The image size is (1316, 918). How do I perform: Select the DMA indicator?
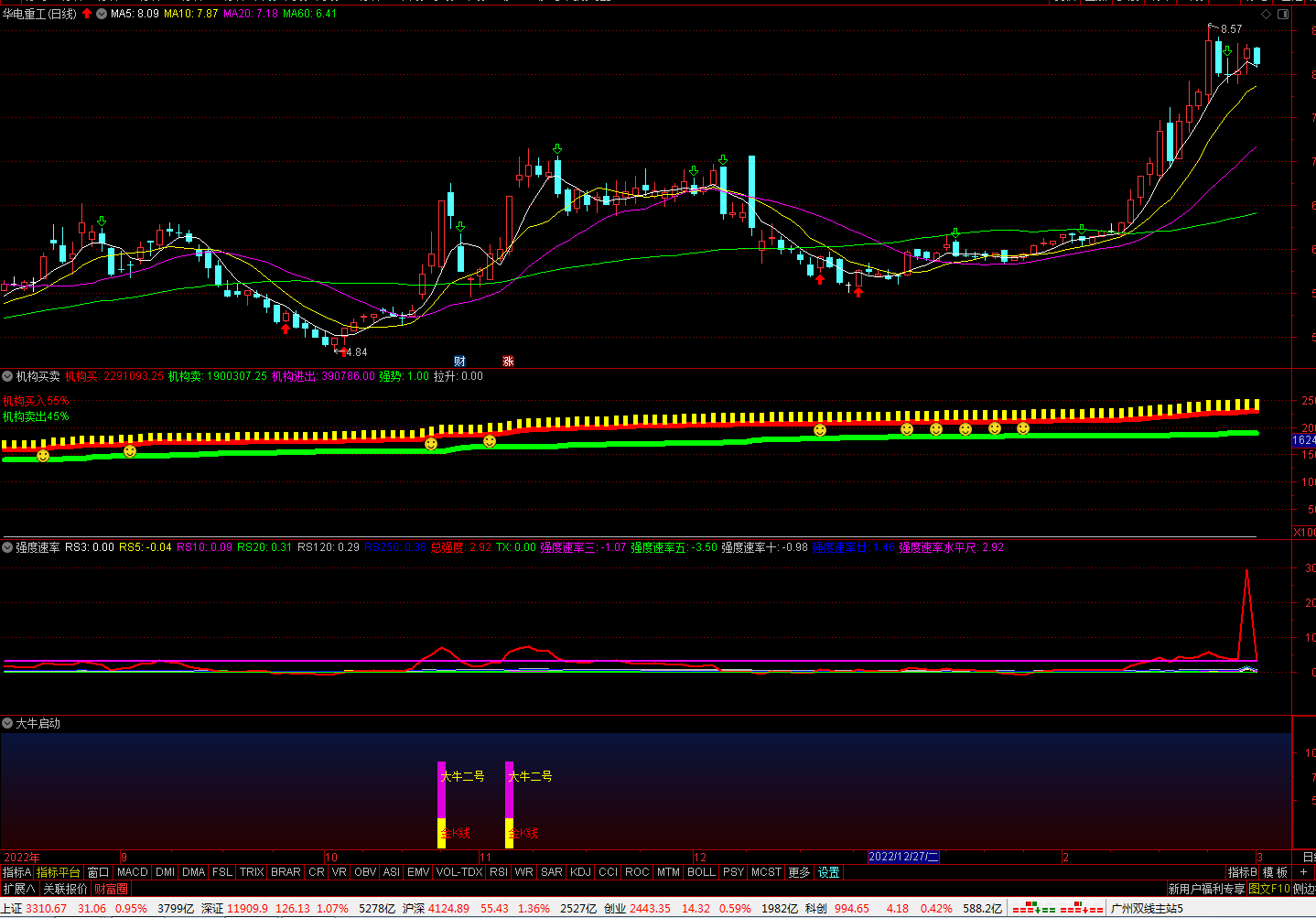194,872
